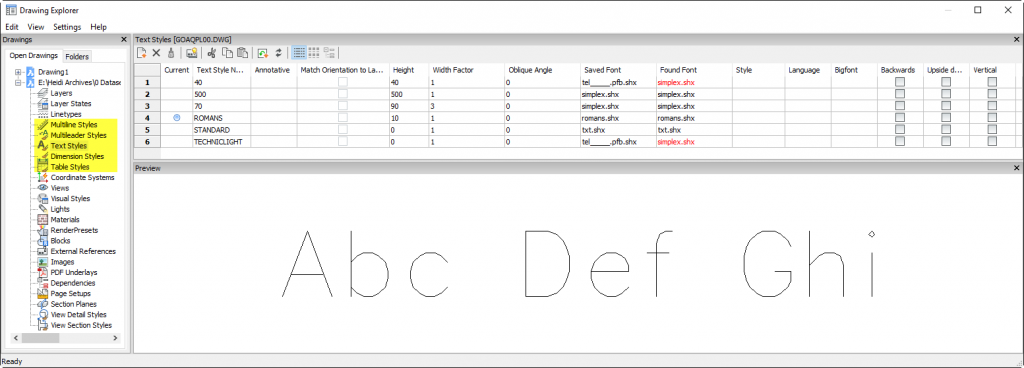This screenshot has width=1024, height=368.
Task: Close the Drawings panel
Action: point(124,40)
